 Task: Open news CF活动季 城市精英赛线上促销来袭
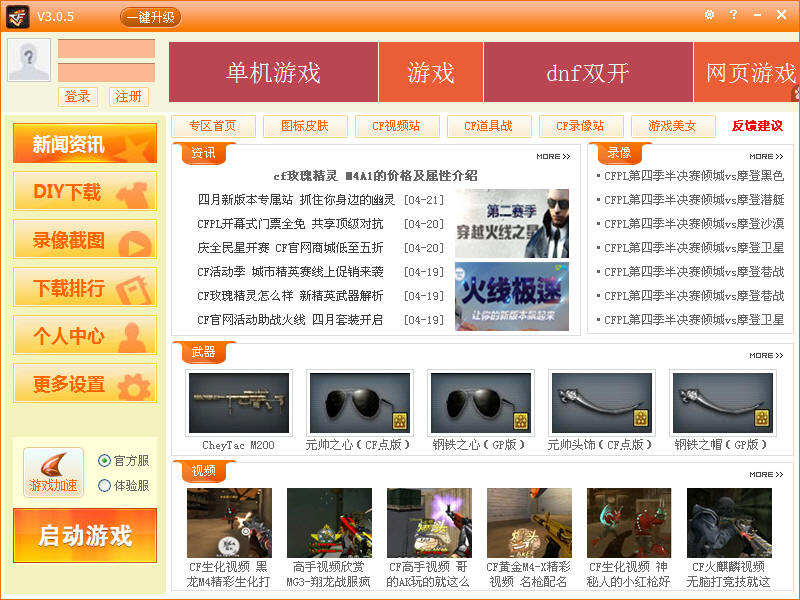pyautogui.click(x=290, y=272)
